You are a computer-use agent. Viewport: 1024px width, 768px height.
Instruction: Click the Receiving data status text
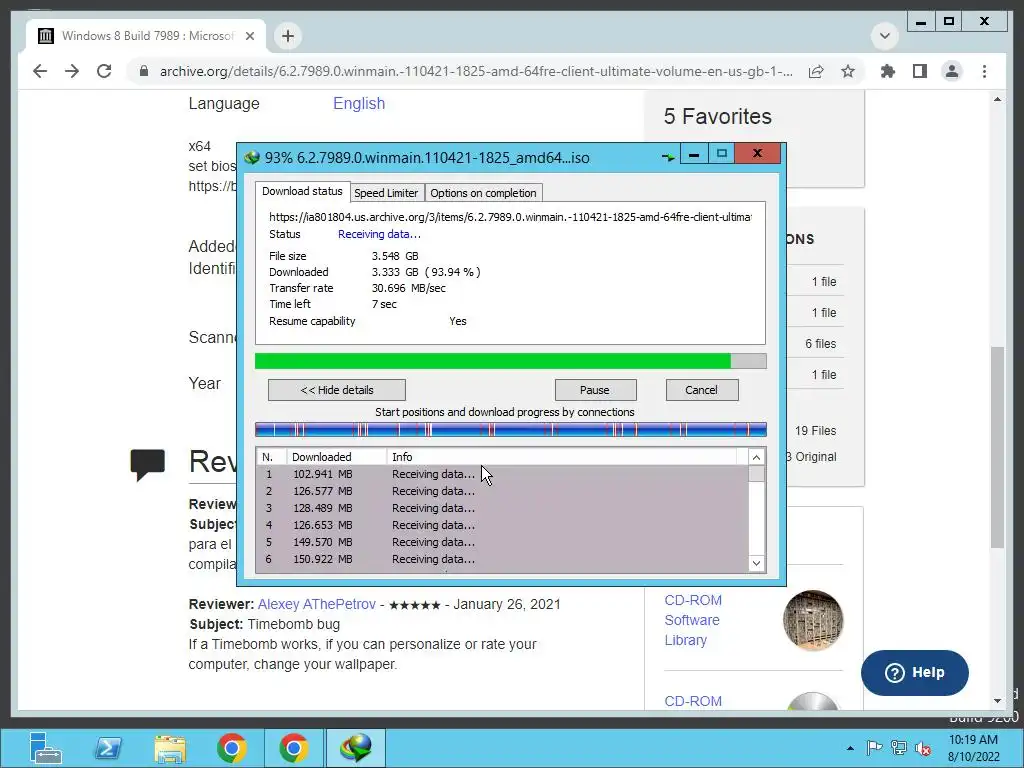click(379, 234)
